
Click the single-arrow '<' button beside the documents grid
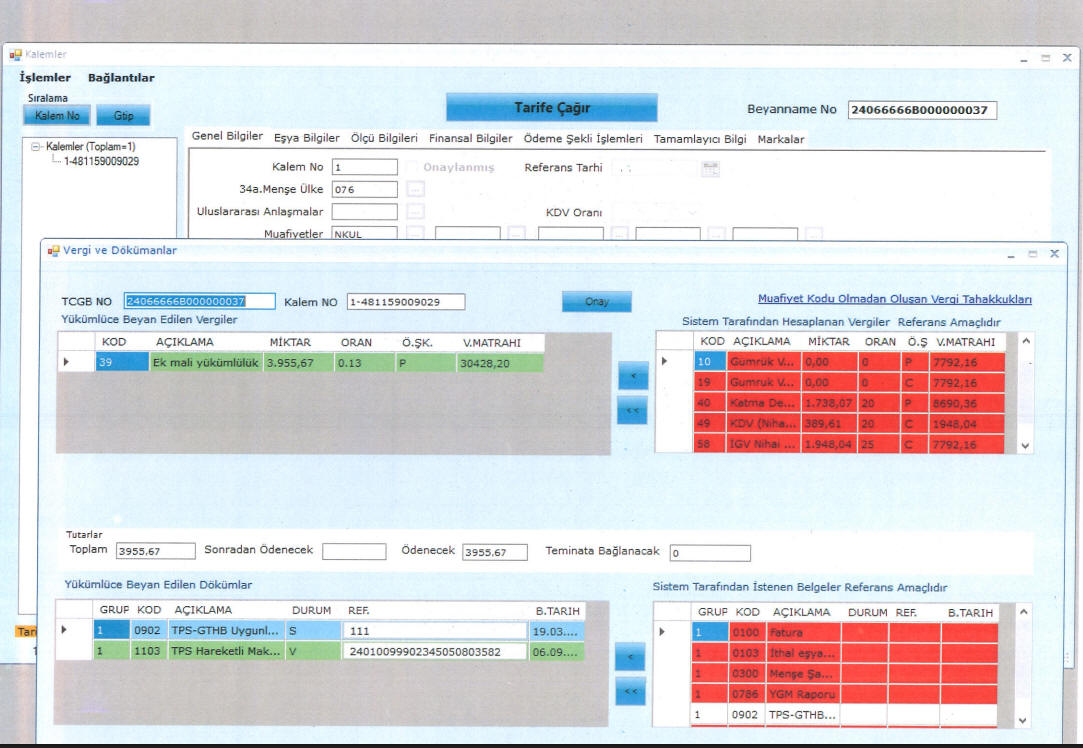pos(630,656)
